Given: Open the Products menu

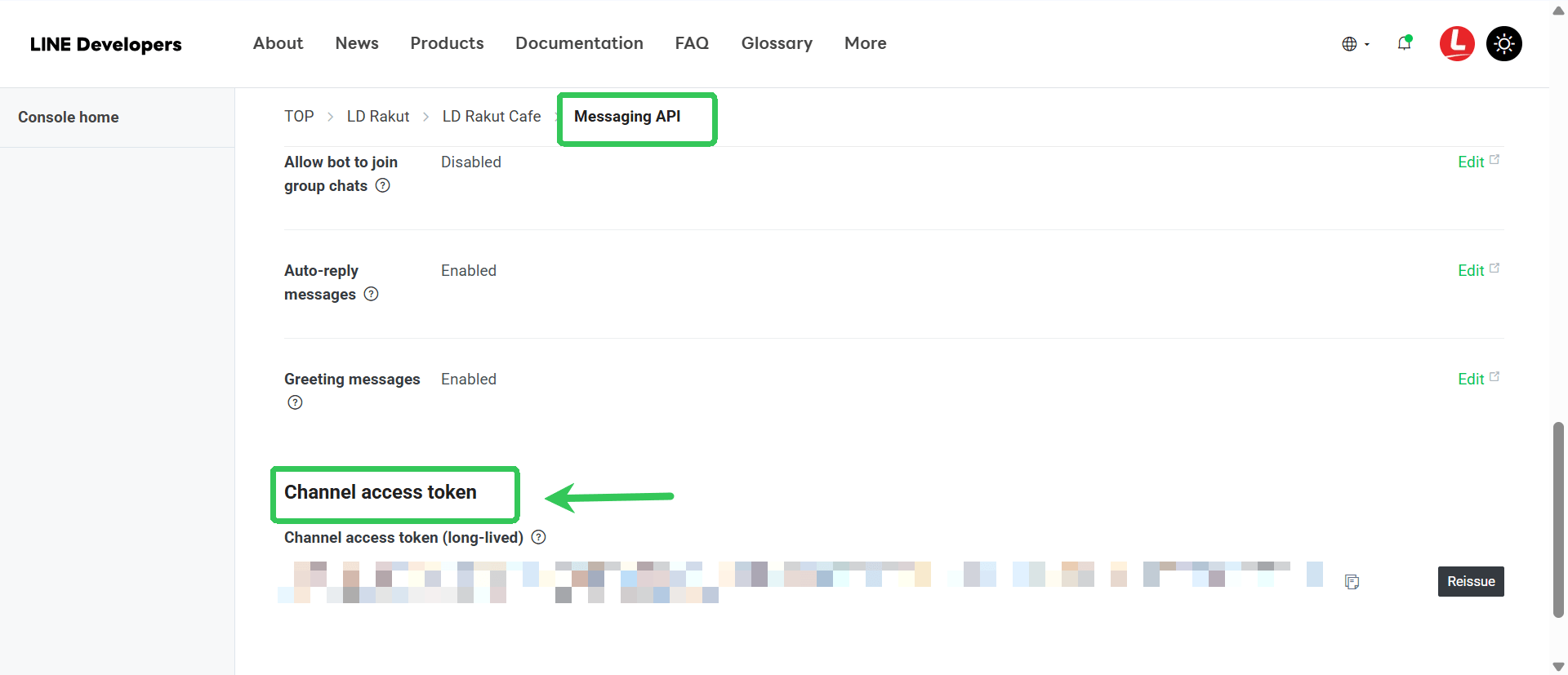Looking at the screenshot, I should pos(447,43).
